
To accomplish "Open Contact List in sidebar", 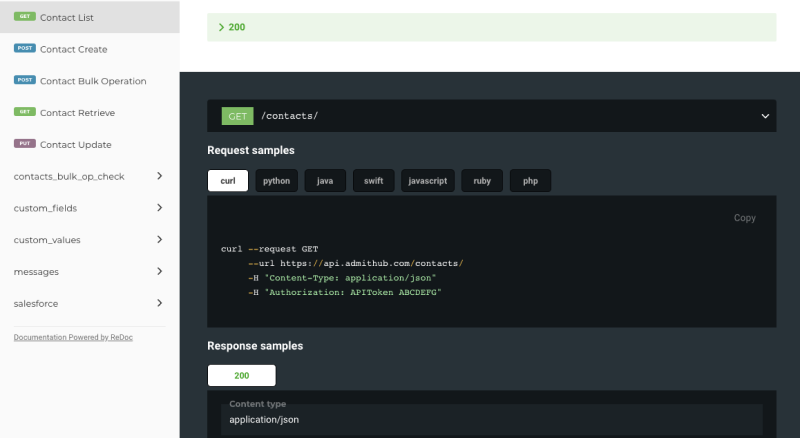I will pos(75,17).
